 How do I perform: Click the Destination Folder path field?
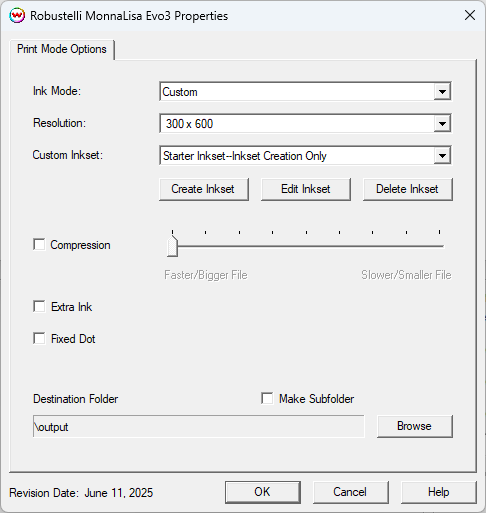tap(199, 426)
